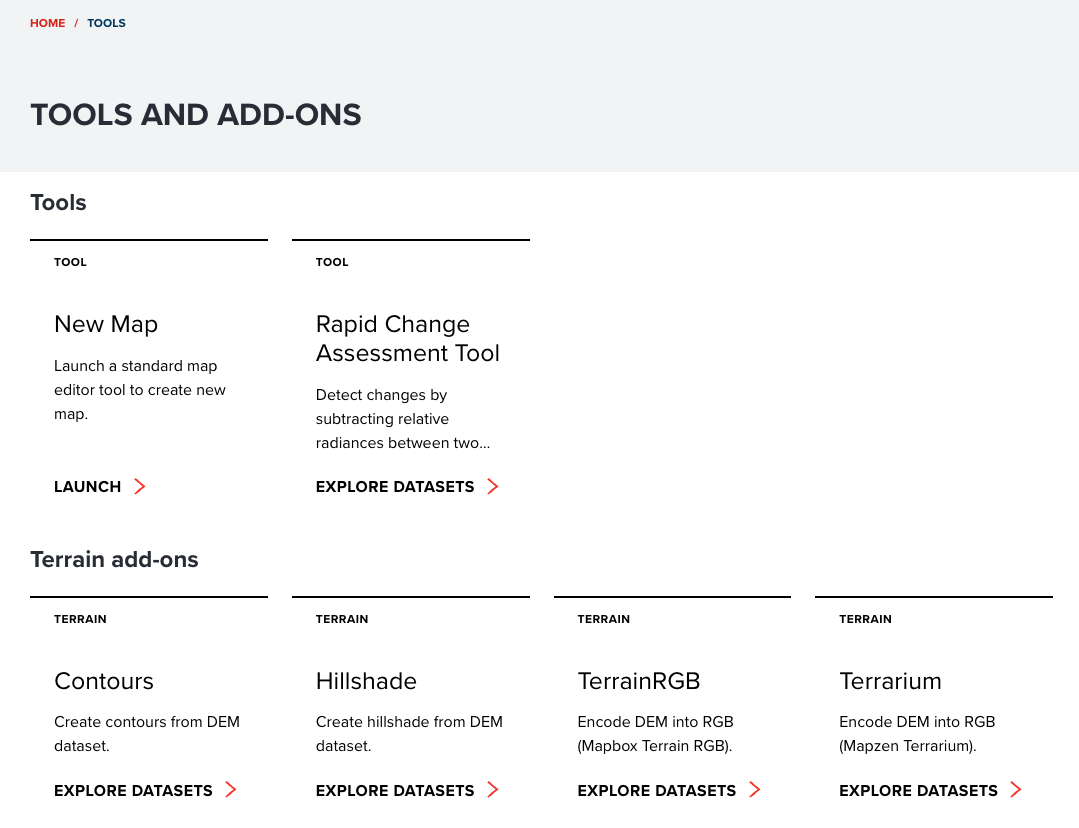Click the chevron on the TerrainRGB card
Viewport: 1079px width, 828px height.
(x=754, y=790)
